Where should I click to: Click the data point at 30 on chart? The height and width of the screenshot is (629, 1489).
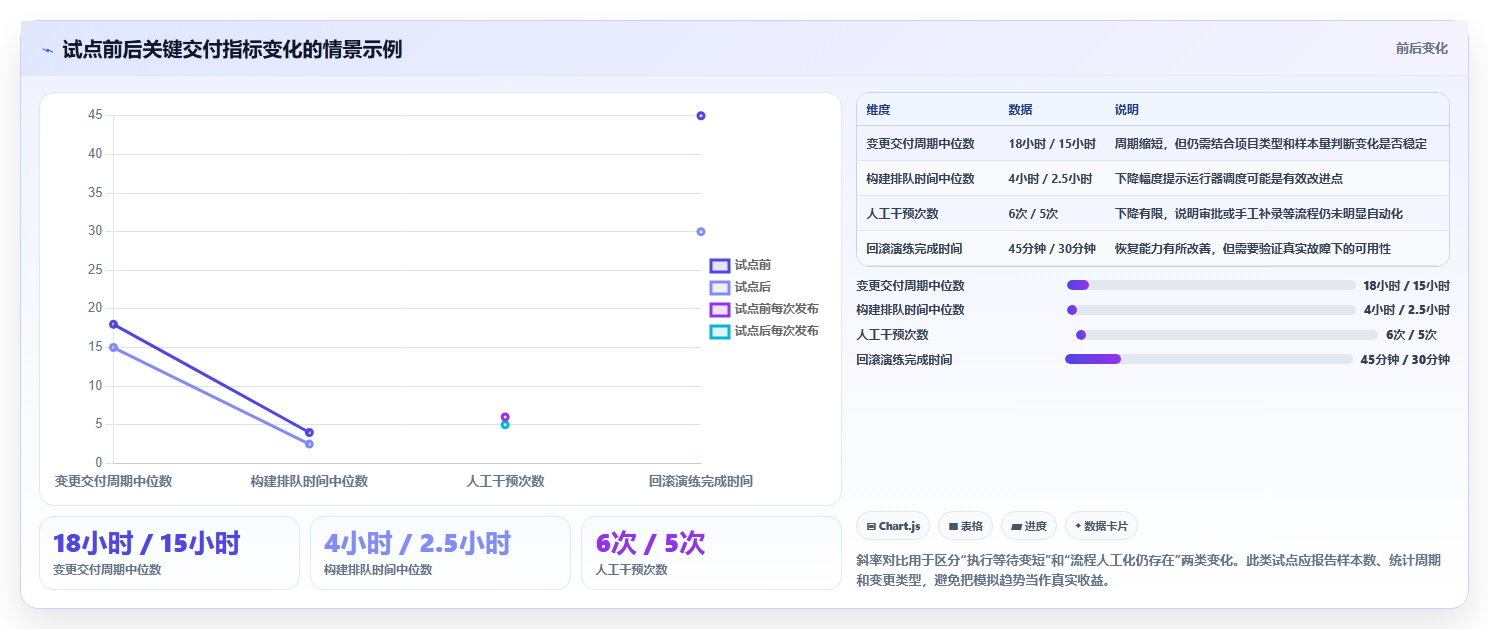(x=701, y=231)
